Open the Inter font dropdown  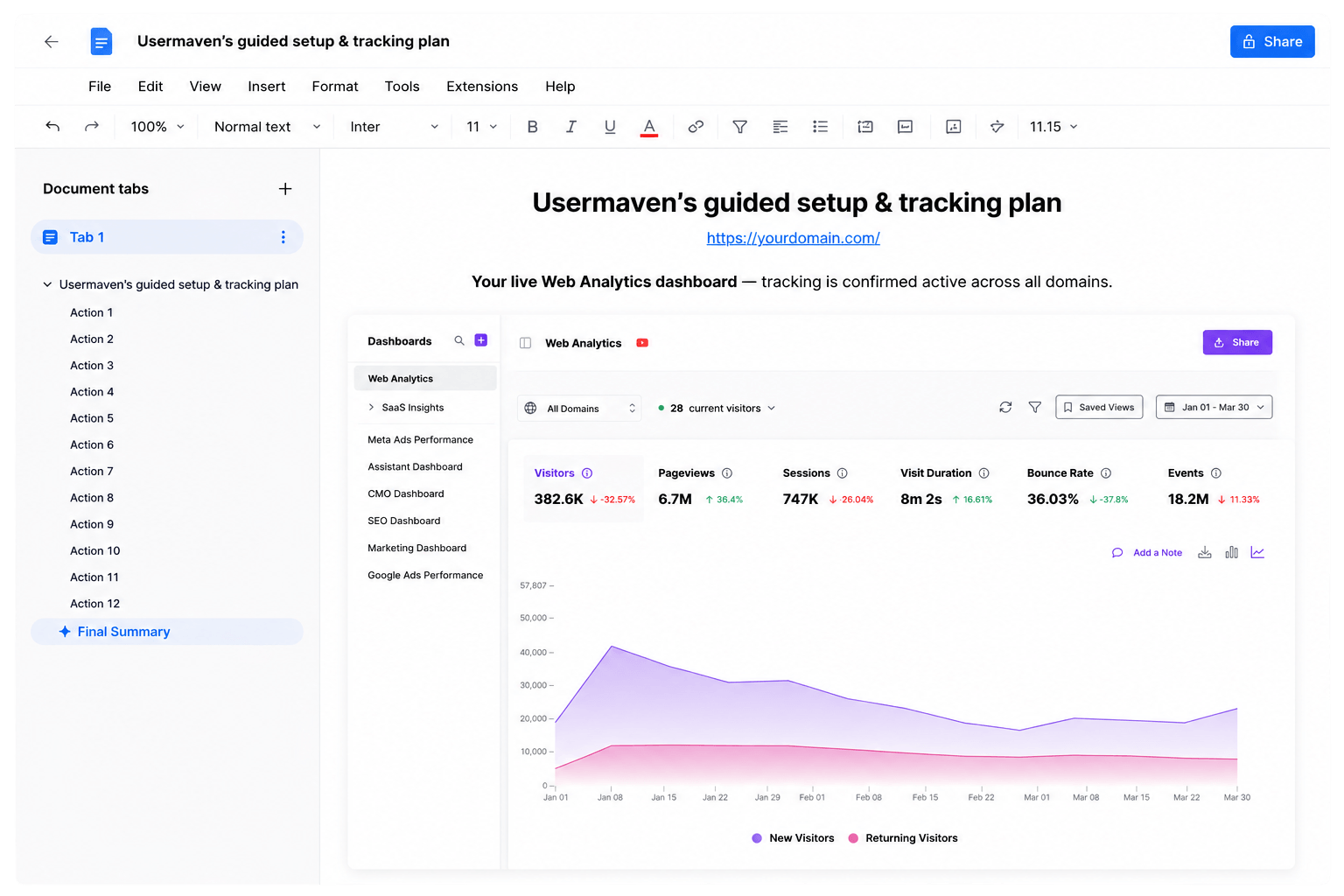click(x=394, y=127)
